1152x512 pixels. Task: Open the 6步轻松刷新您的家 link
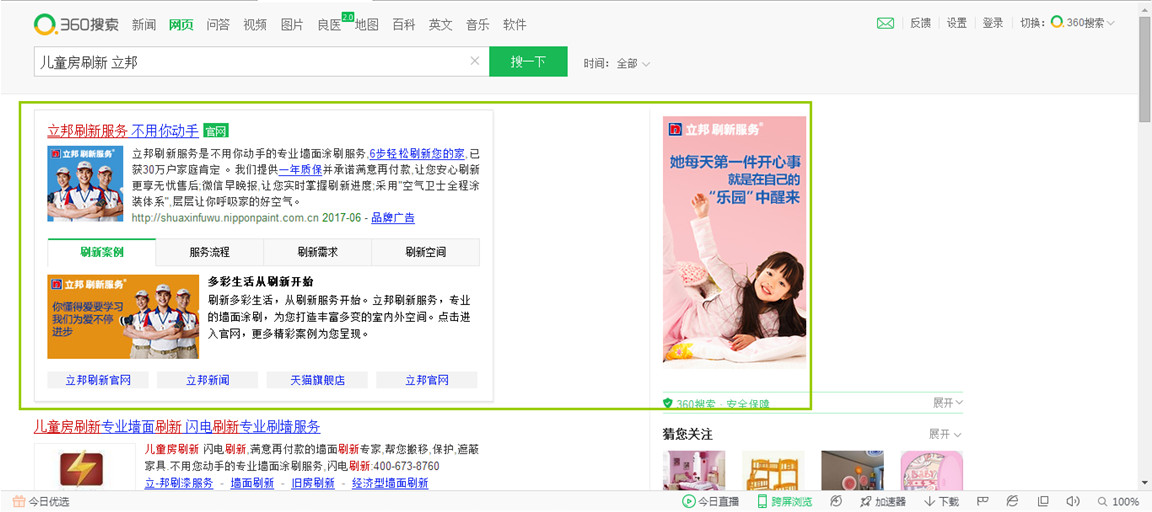417,154
